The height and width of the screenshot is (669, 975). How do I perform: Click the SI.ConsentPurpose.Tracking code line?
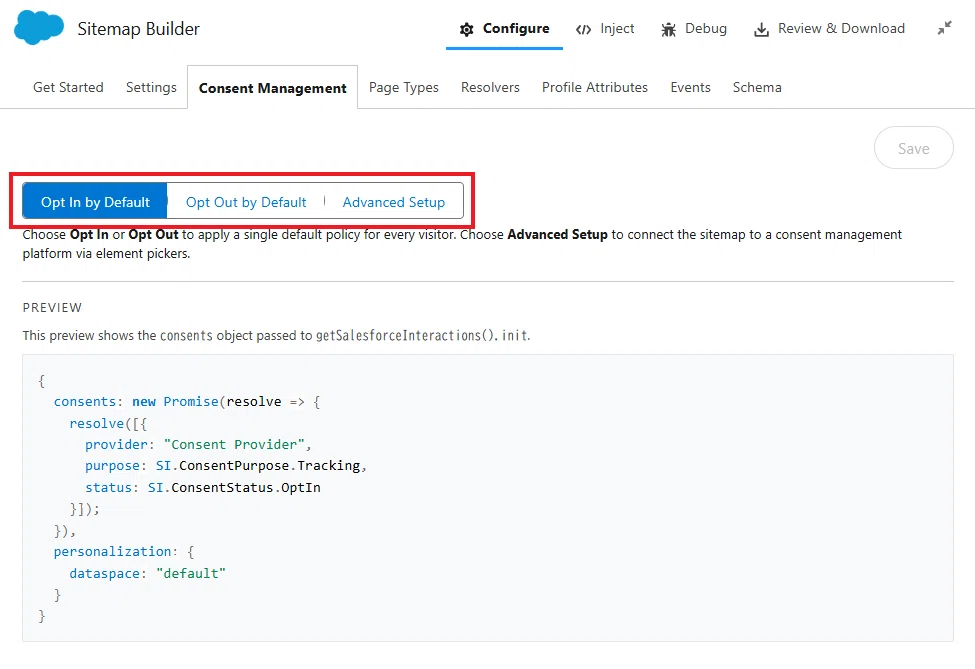coord(226,466)
